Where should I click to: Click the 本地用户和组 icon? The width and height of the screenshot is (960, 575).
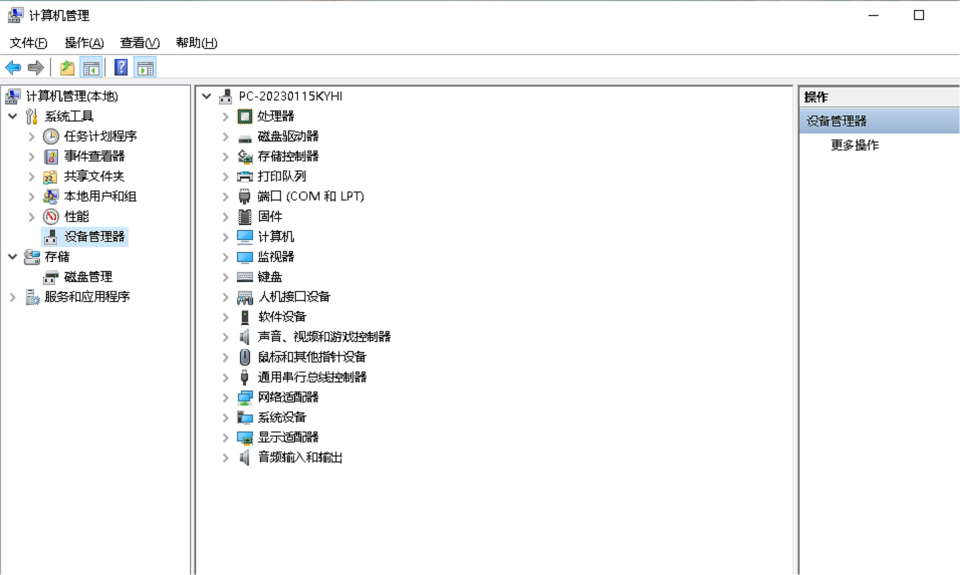click(x=51, y=197)
